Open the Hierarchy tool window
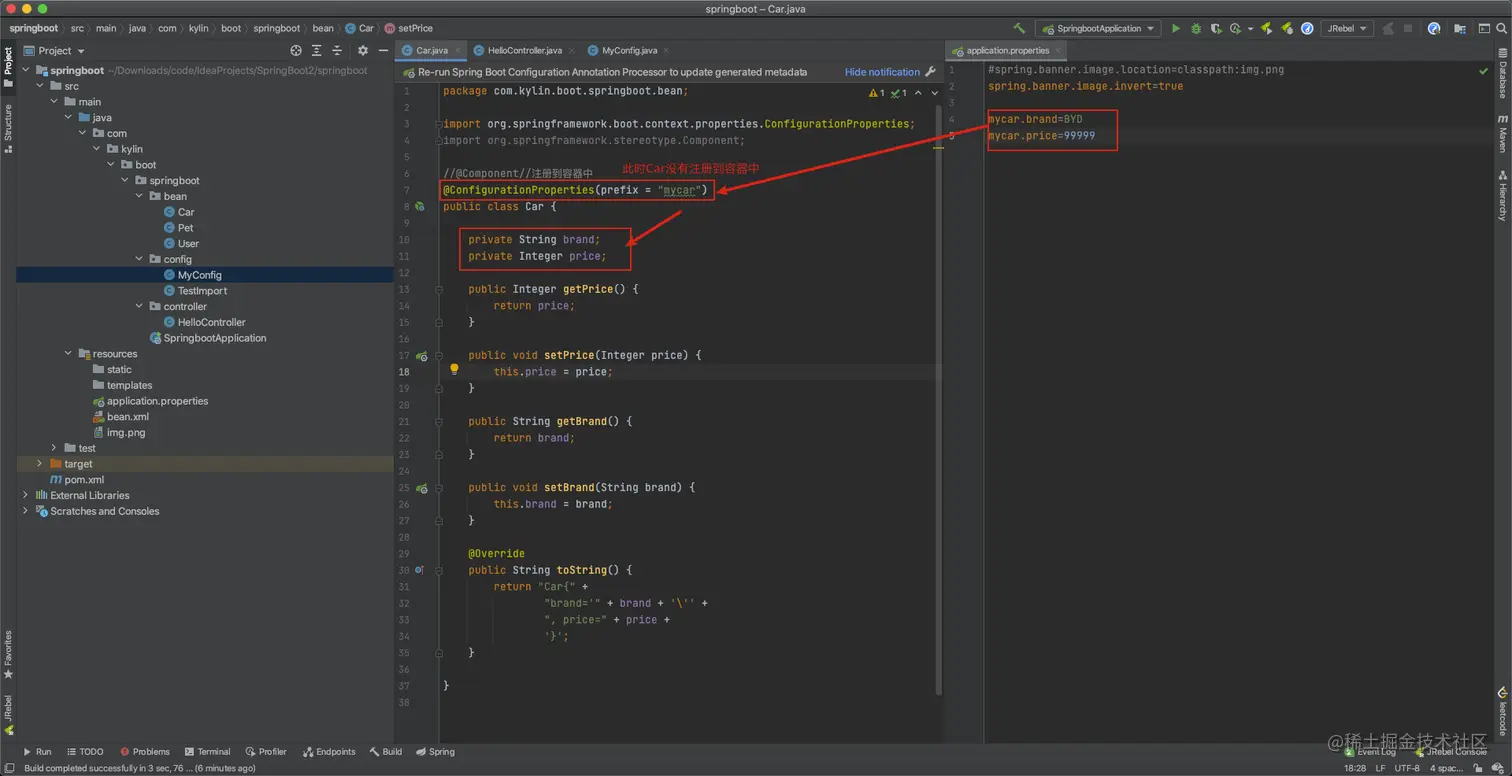This screenshot has height=776, width=1512. (x=1502, y=195)
